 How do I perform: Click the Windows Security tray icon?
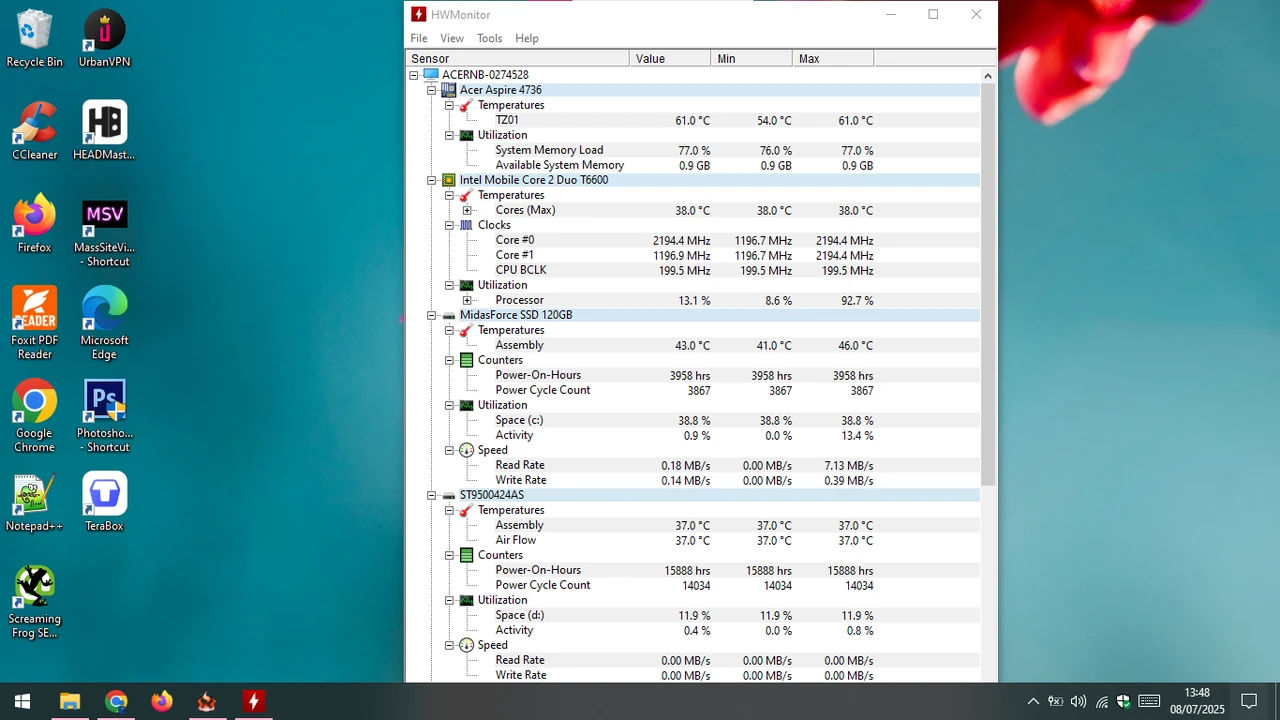click(1123, 701)
